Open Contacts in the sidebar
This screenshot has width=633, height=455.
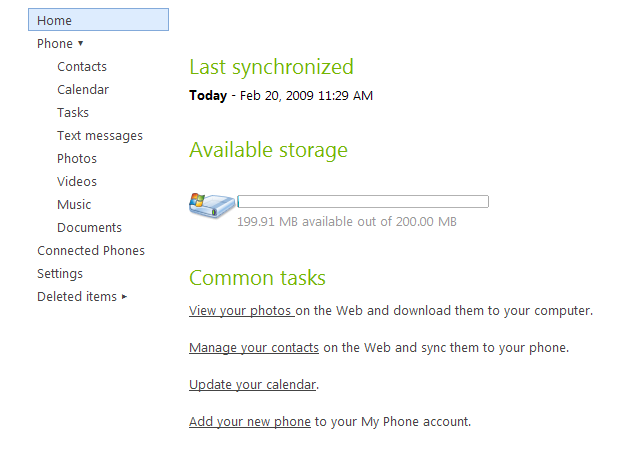click(x=82, y=67)
